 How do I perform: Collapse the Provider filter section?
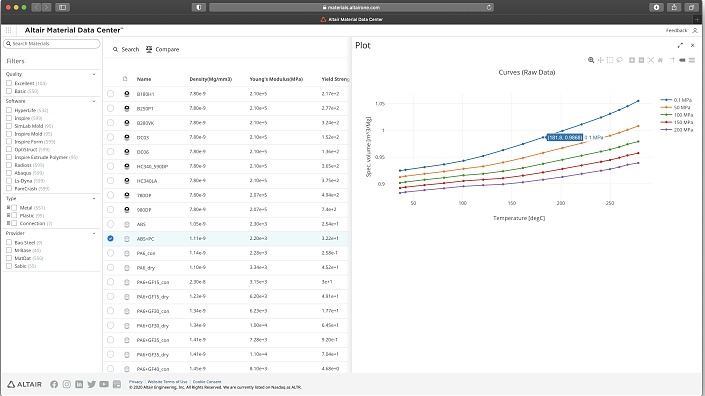click(94, 233)
